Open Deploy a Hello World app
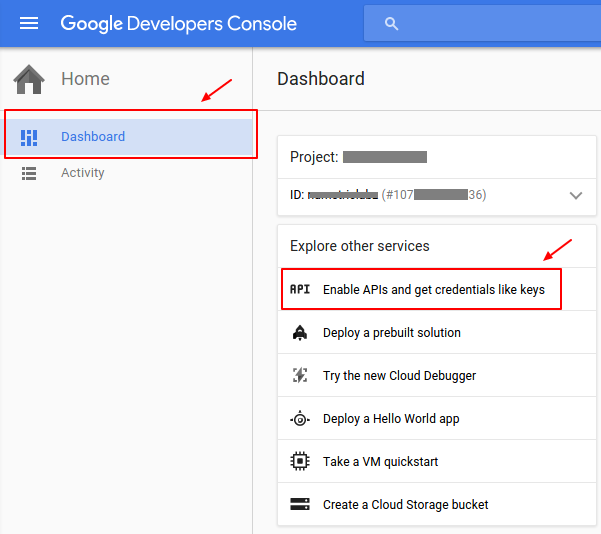 click(437, 418)
